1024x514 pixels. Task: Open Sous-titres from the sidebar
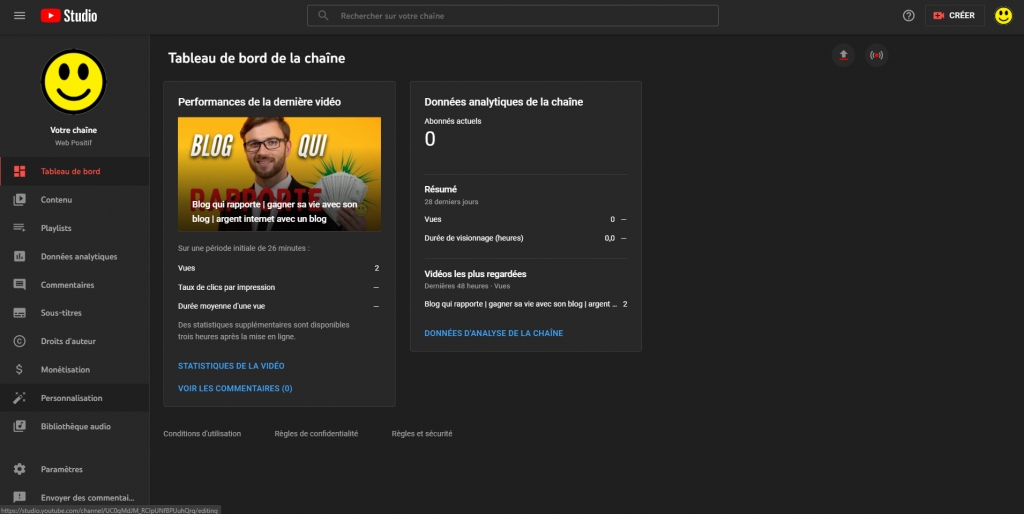pos(61,313)
